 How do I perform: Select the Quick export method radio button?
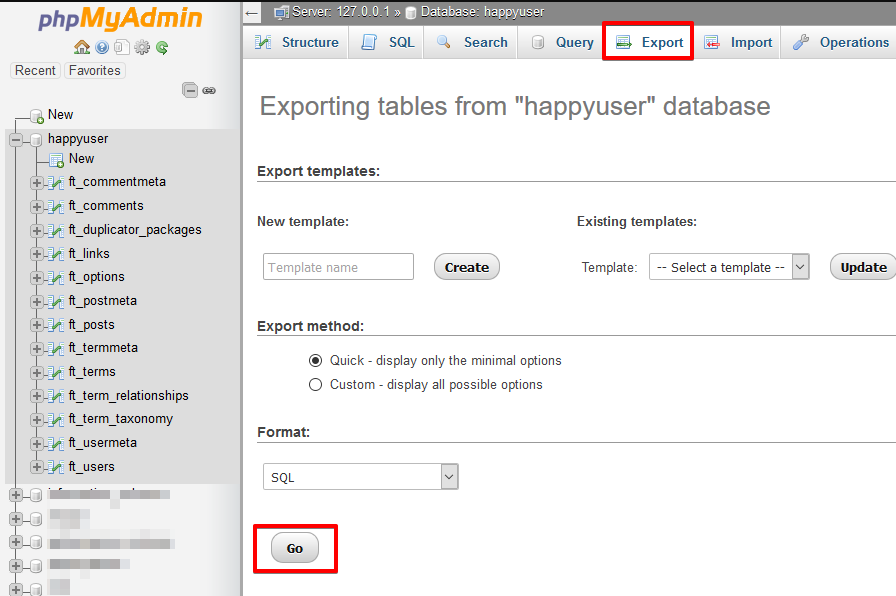pos(315,361)
